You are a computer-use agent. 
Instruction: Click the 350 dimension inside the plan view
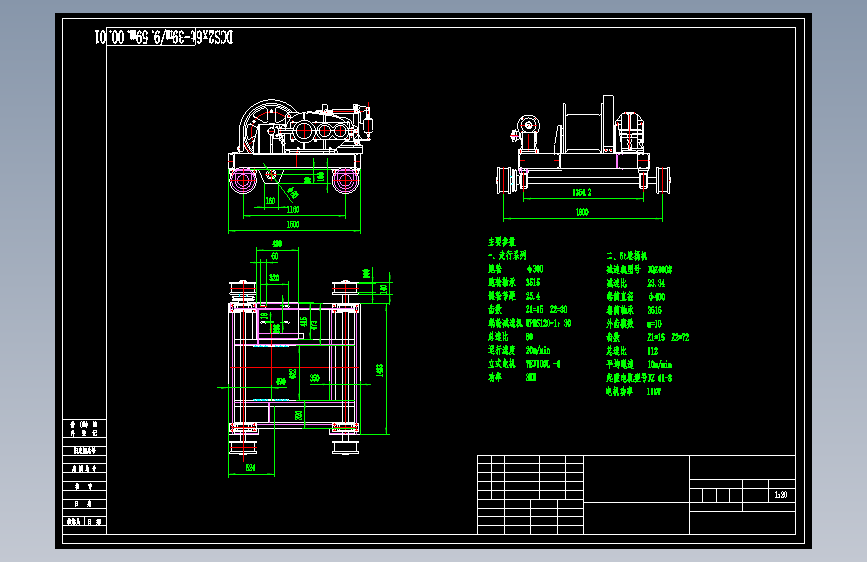[315, 378]
